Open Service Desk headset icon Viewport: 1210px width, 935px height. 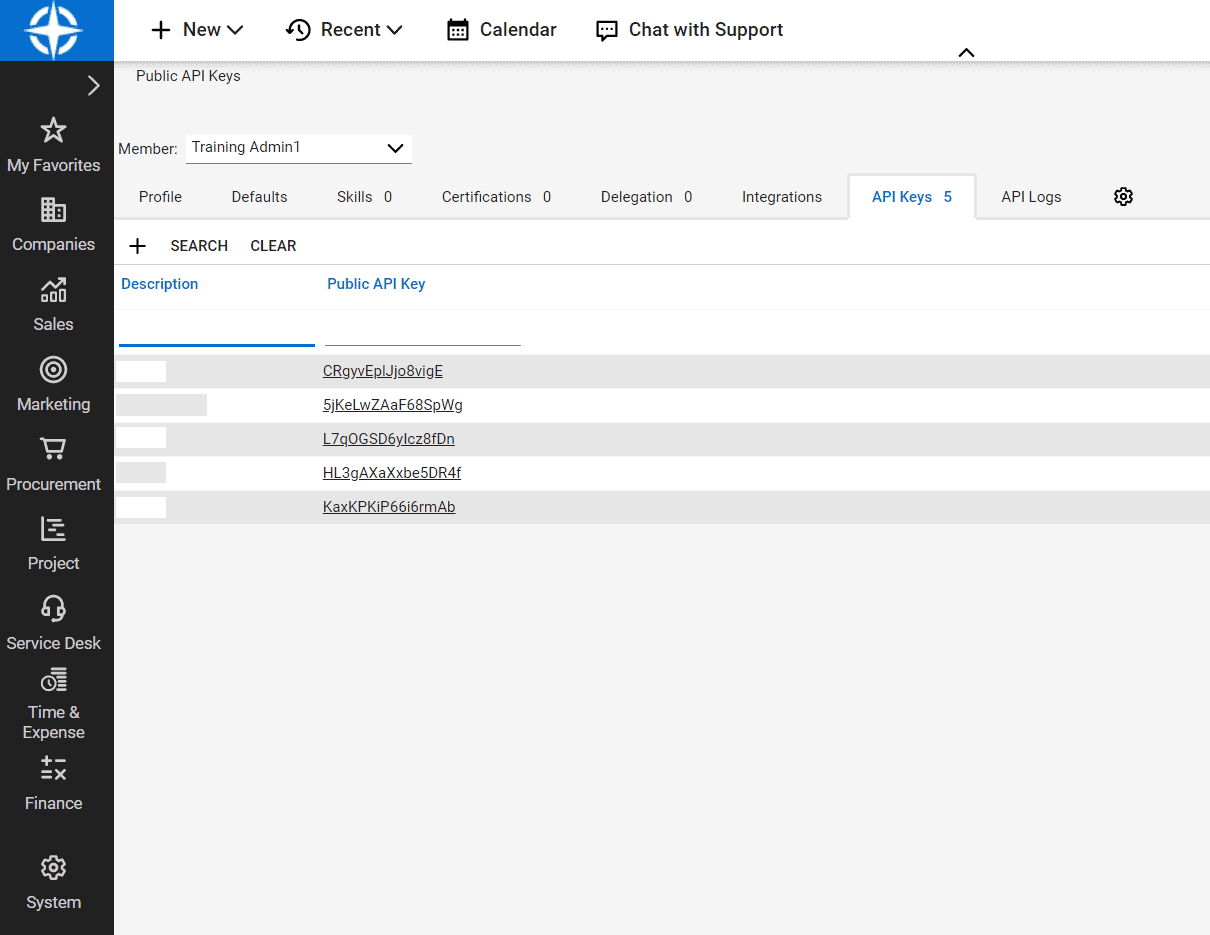click(53, 608)
